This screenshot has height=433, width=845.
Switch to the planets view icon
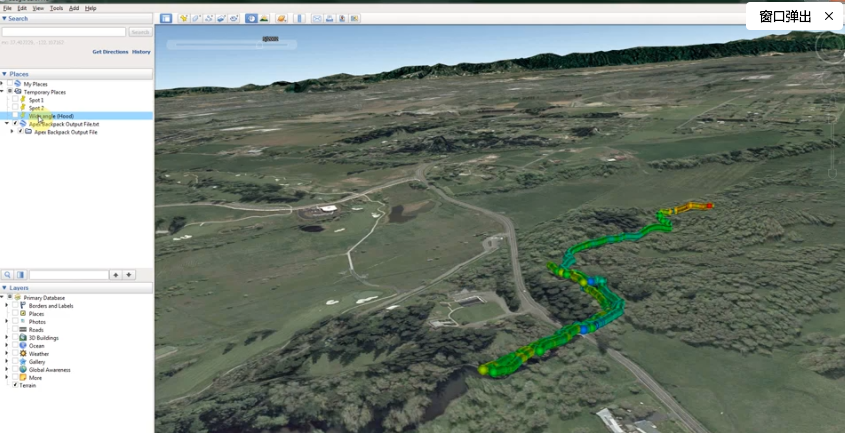(x=283, y=18)
